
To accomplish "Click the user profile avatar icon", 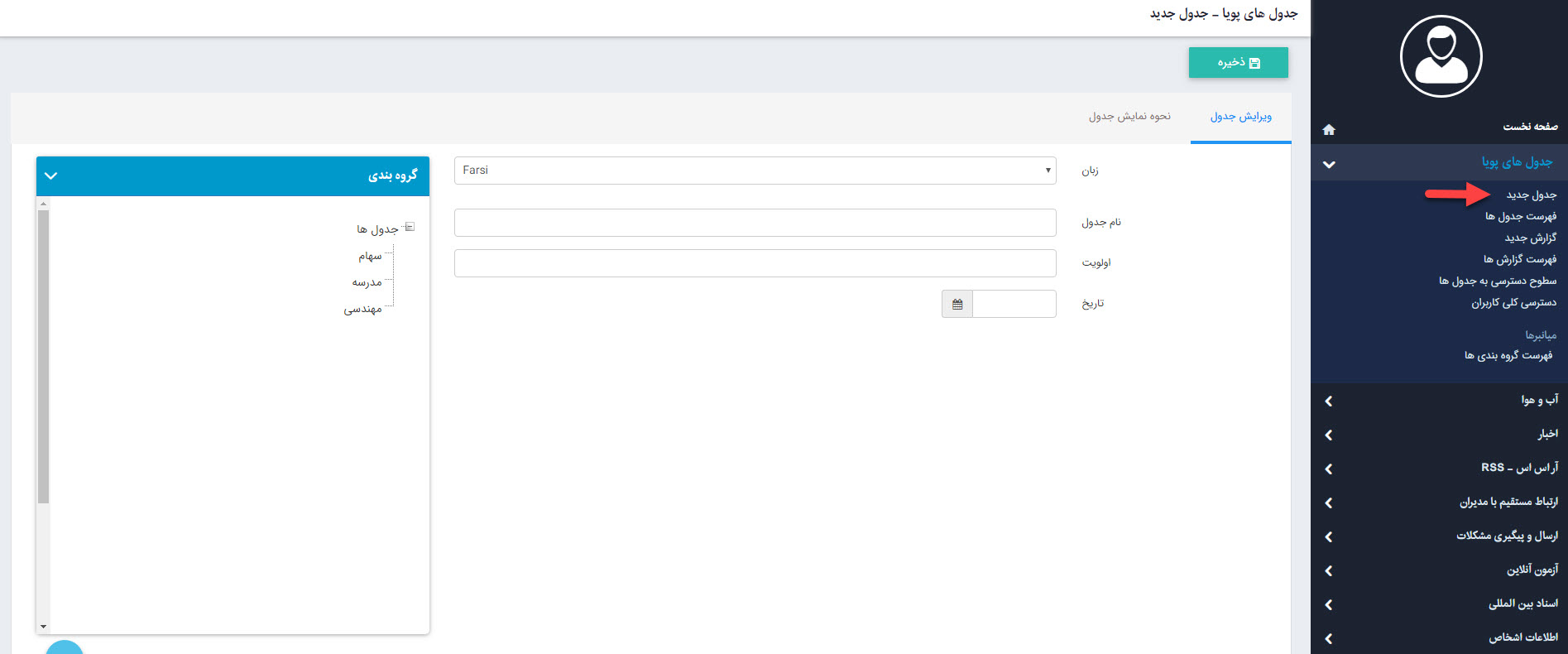I will tap(1441, 56).
